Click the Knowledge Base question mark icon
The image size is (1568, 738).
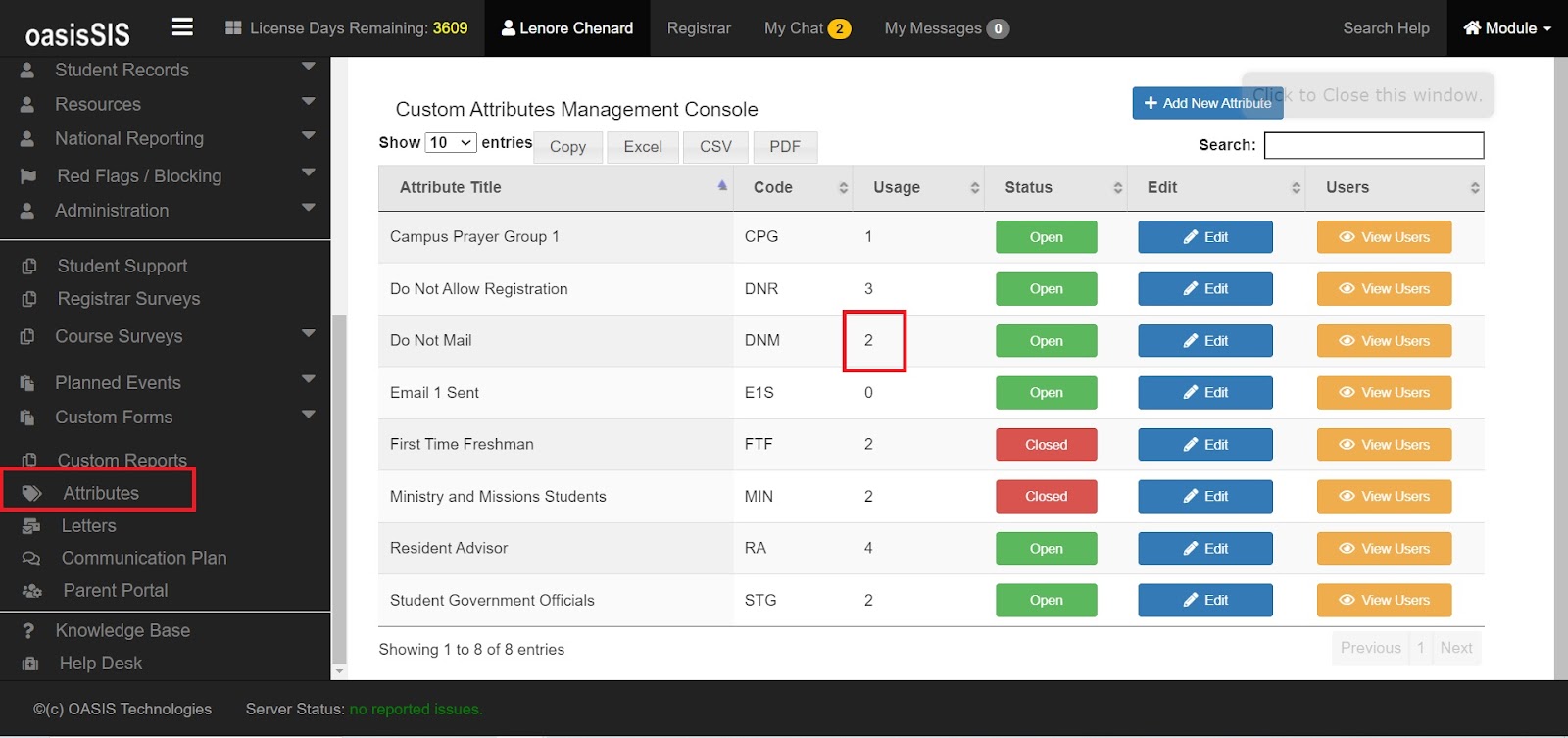pyautogui.click(x=28, y=631)
